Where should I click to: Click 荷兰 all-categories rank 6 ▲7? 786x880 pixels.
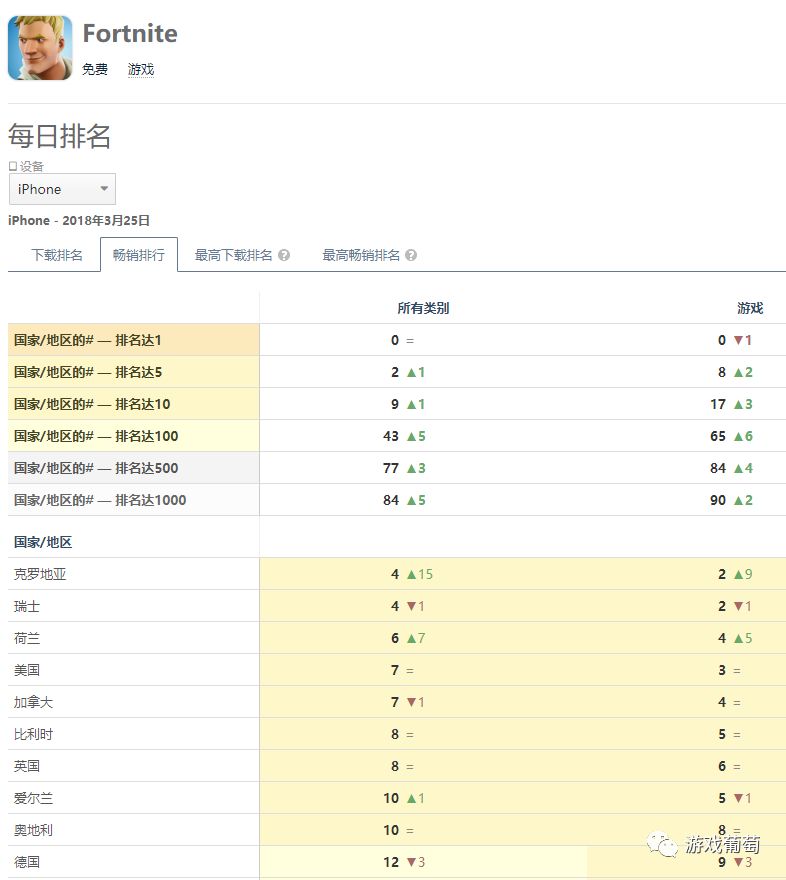pos(408,638)
